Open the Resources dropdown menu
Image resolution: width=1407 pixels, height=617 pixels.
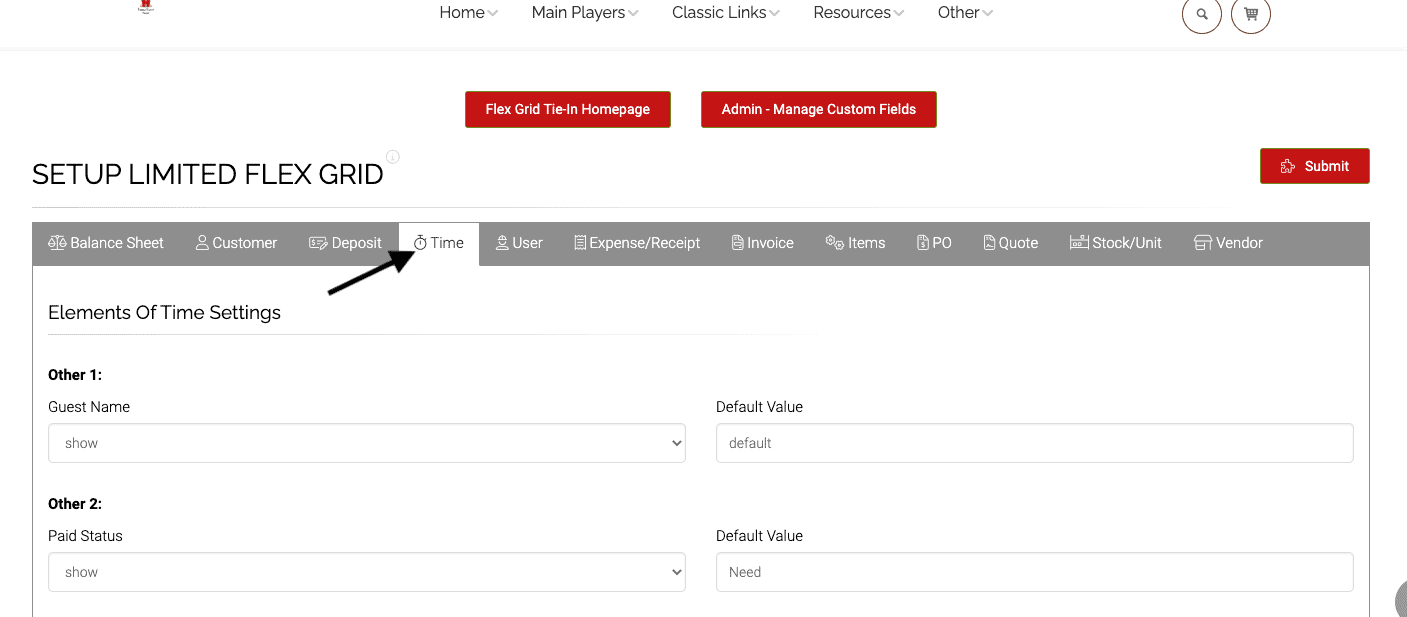pyautogui.click(x=859, y=13)
